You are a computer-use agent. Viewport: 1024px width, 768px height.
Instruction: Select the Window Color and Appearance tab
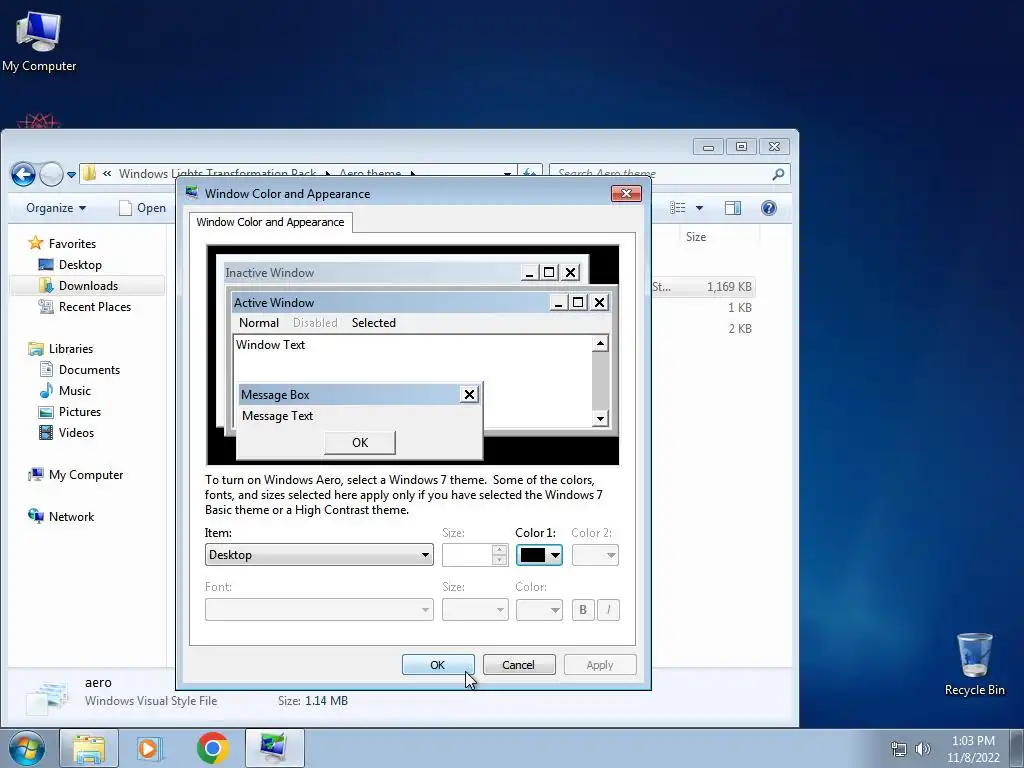[270, 222]
